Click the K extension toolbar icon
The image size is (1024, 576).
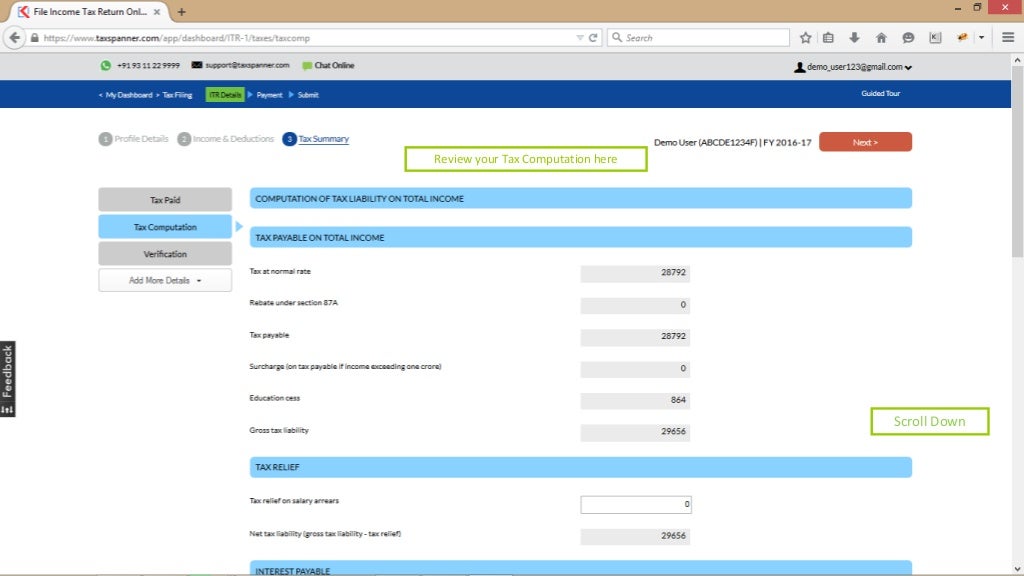tap(935, 38)
